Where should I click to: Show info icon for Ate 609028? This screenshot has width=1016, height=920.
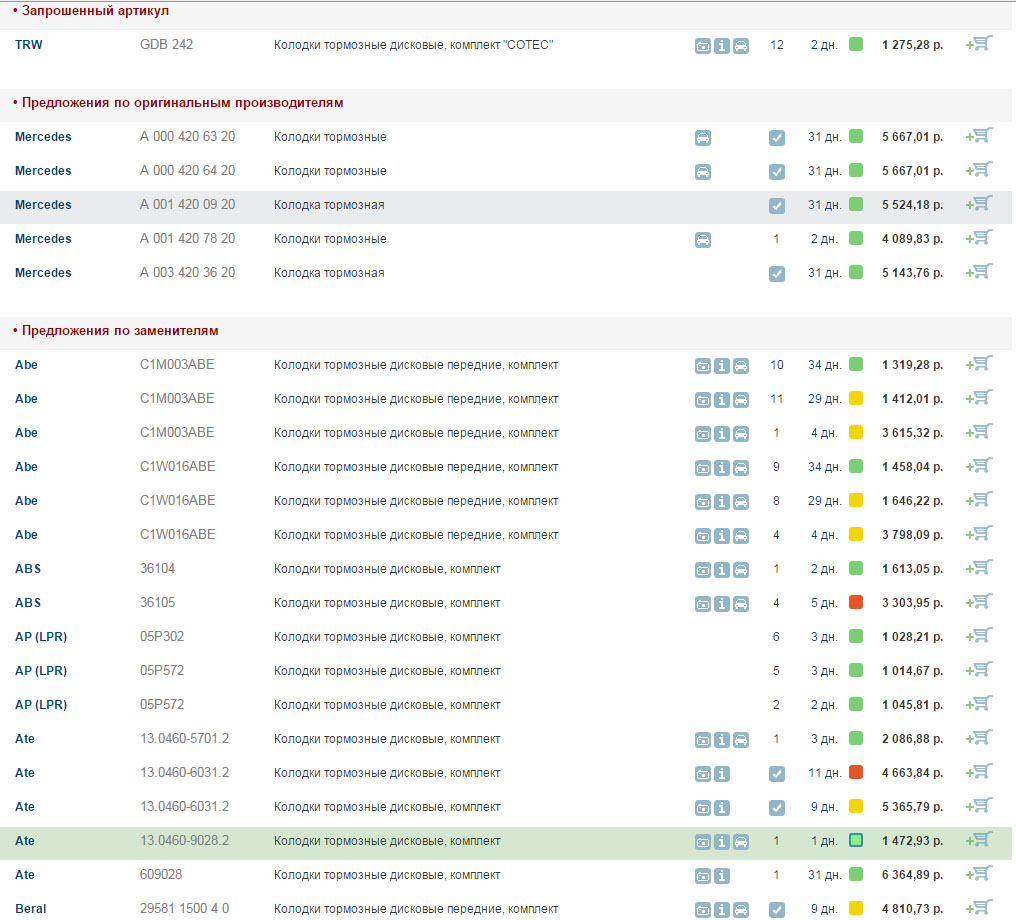(x=722, y=876)
